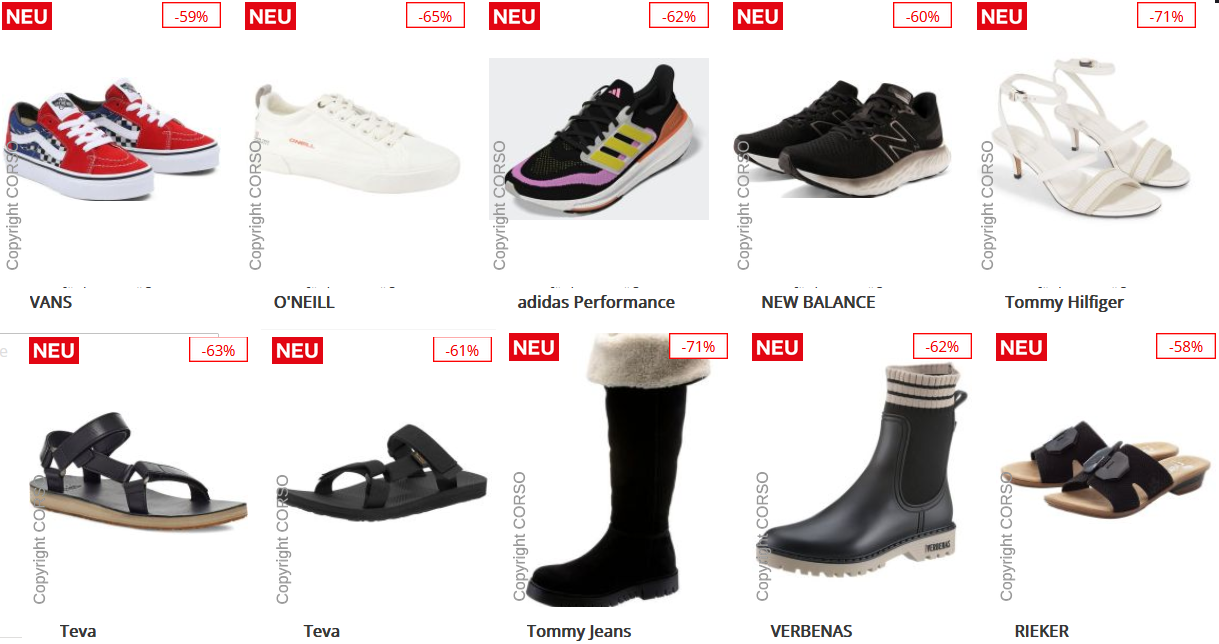Open the white O'NEILL sneaker image
Screen dimensions: 1219x644
click(355, 141)
